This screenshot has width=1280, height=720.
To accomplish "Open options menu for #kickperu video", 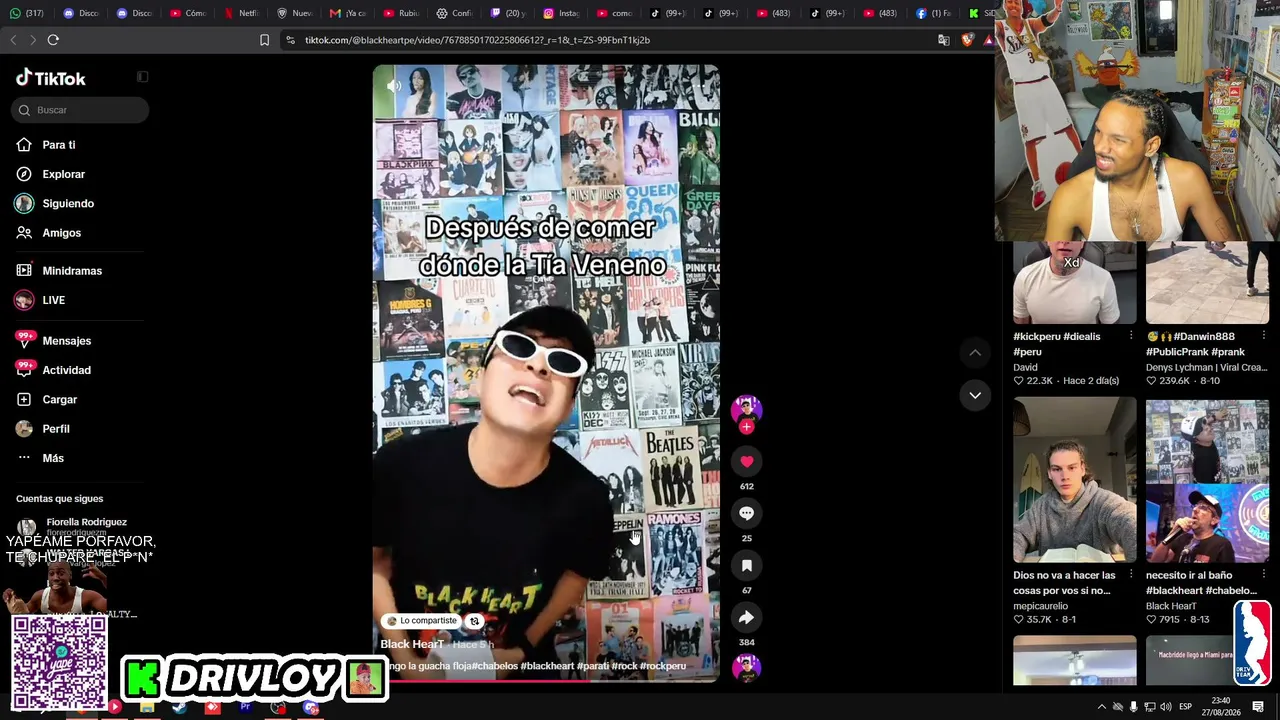I will pyautogui.click(x=1131, y=336).
